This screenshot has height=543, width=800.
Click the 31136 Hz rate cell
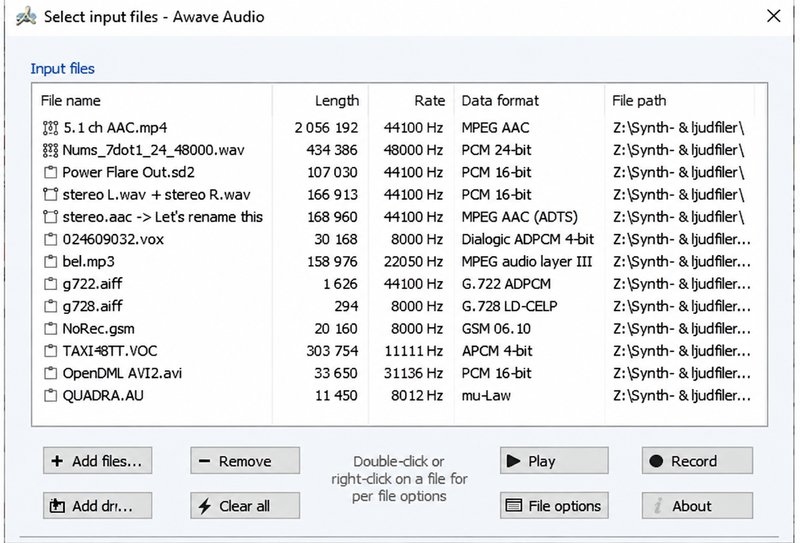click(413, 373)
